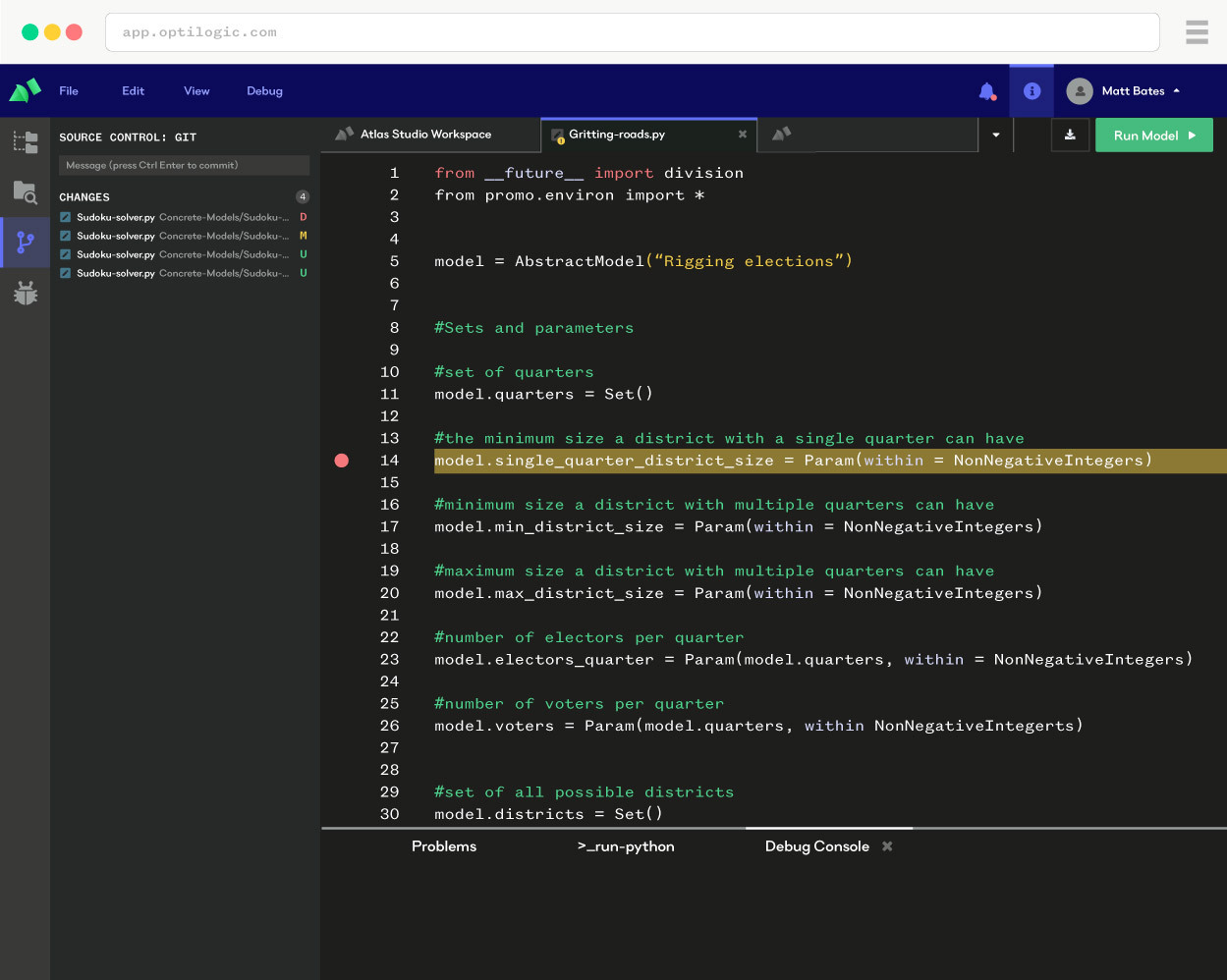Click the '#Sets and parameters' comment
Screen dimensions: 1227x980
tap(534, 328)
